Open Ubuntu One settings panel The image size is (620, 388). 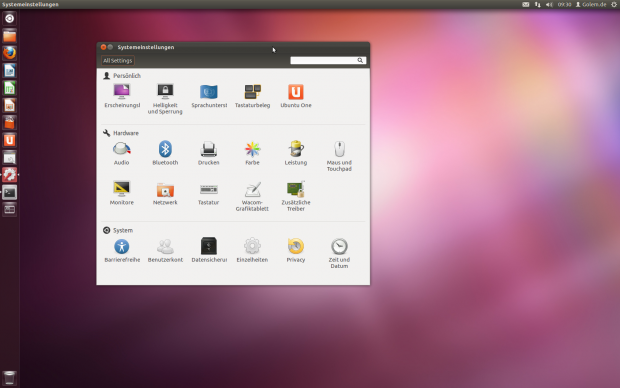click(x=296, y=96)
